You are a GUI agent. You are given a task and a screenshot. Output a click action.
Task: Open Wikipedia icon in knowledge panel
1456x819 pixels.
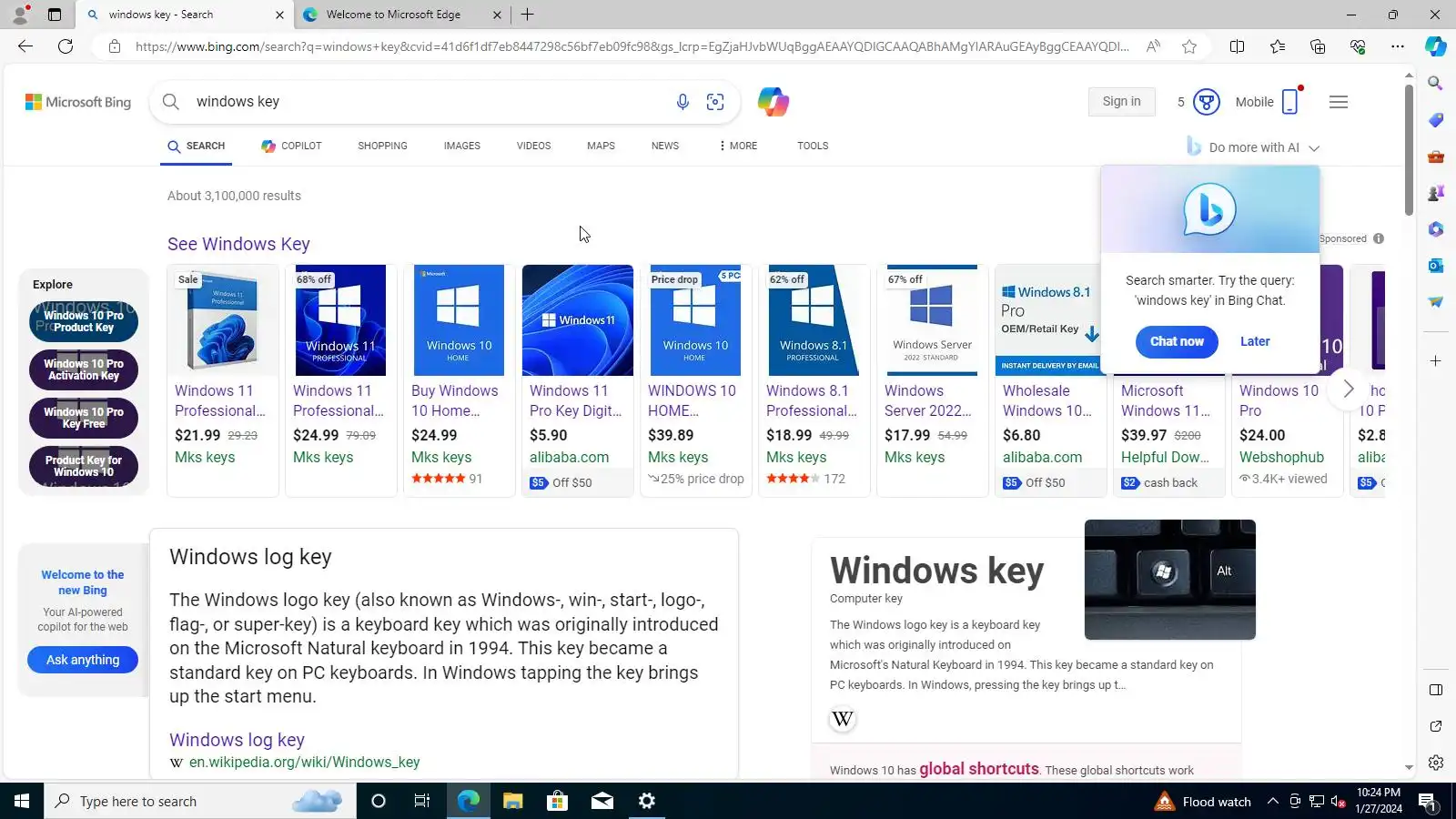point(843,719)
